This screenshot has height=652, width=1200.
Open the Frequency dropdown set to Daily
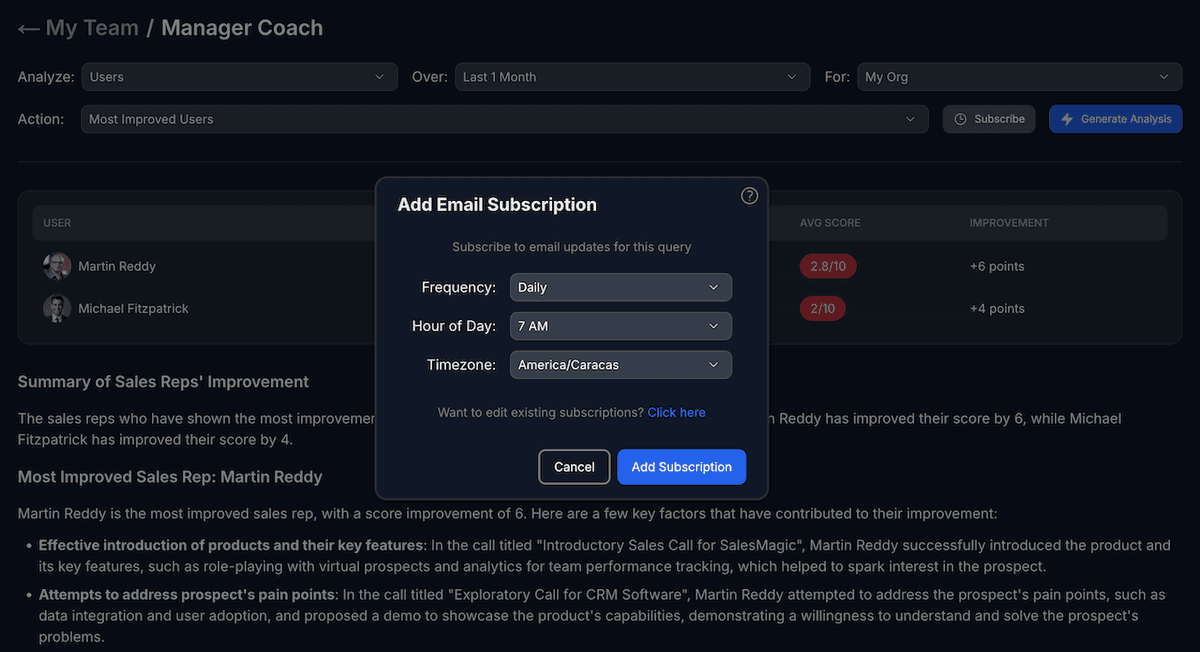(x=620, y=287)
